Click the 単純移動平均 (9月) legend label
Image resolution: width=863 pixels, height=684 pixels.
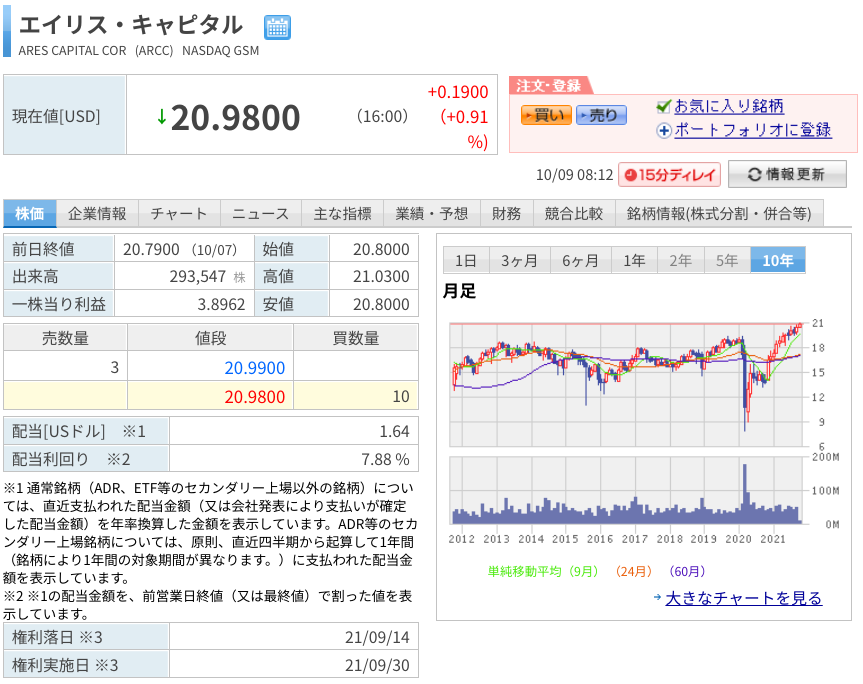click(x=543, y=572)
